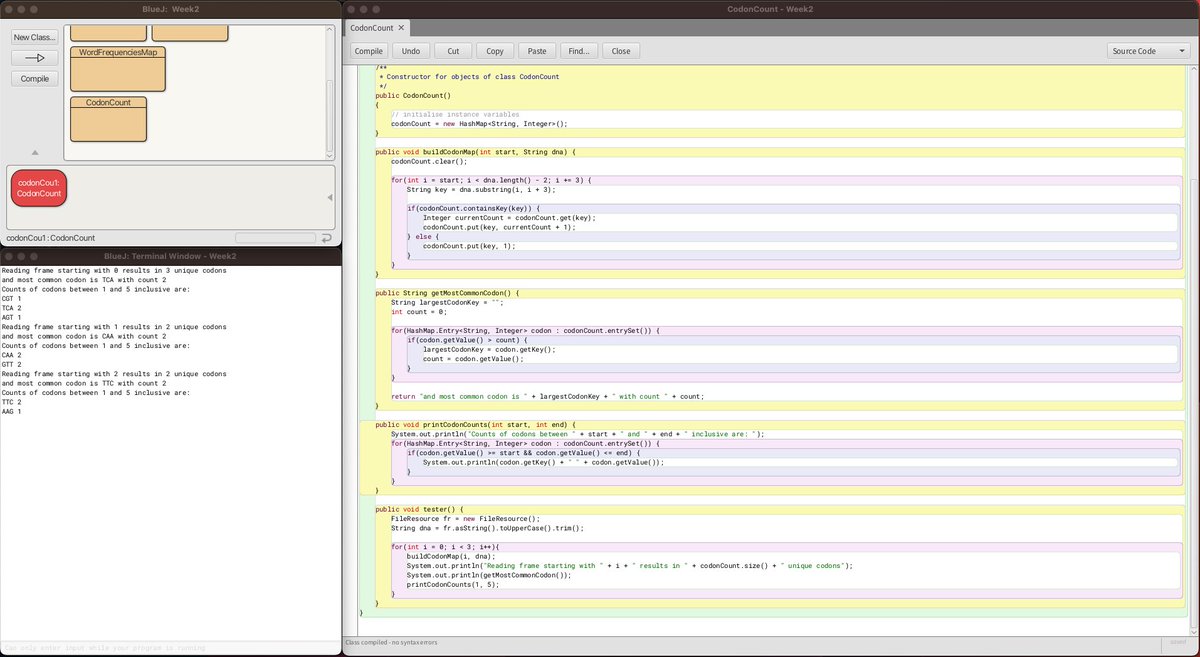Click the Close button in editor toolbar

tap(621, 51)
